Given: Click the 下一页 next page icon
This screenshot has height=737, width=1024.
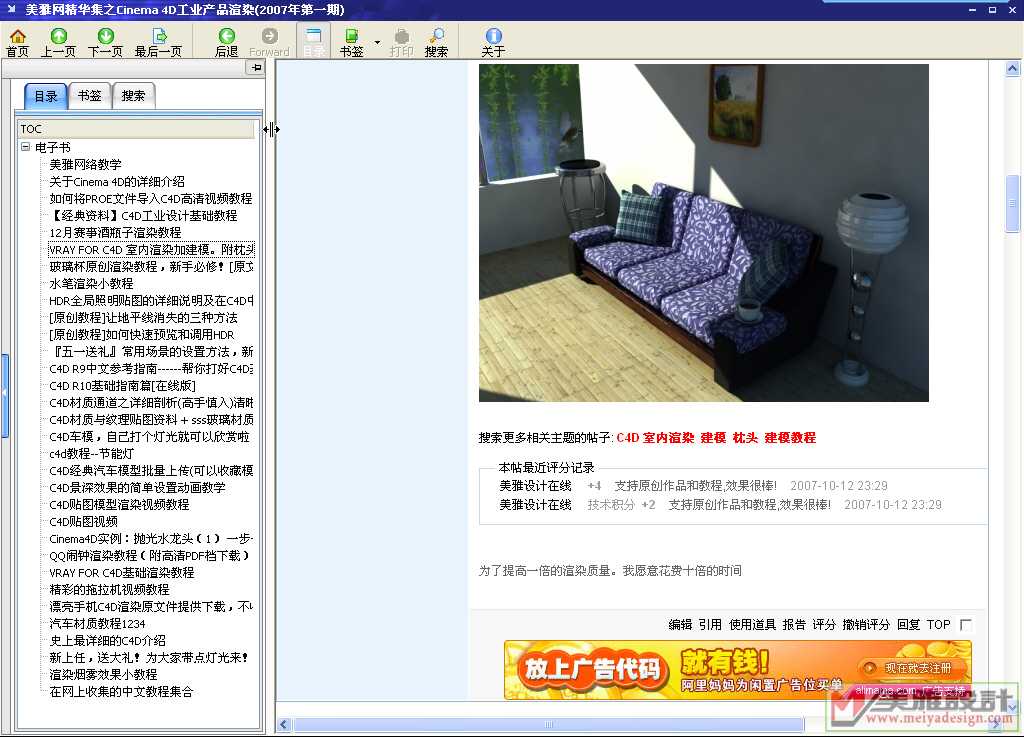Looking at the screenshot, I should coord(105,36).
